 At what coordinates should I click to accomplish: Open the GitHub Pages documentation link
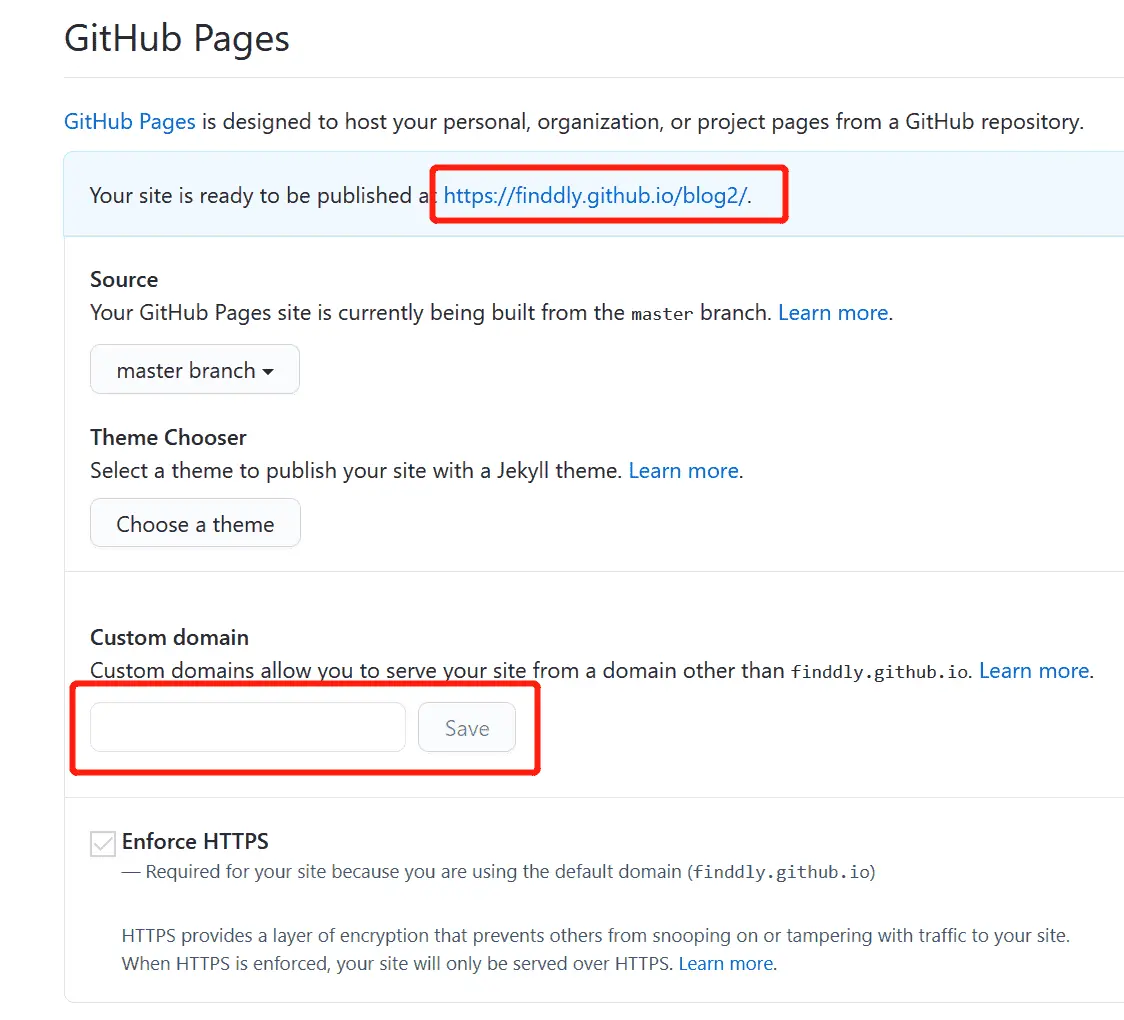pos(130,122)
